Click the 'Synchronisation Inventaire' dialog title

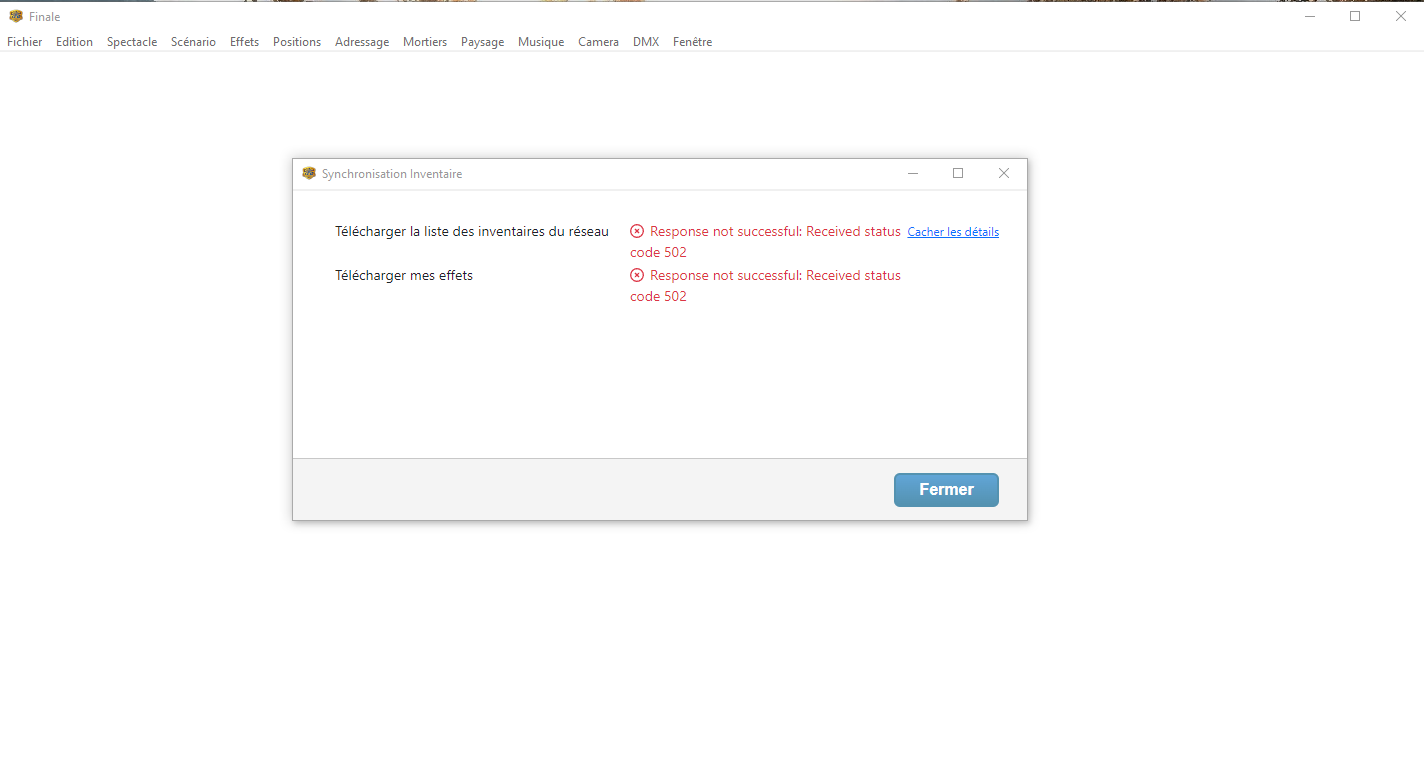pos(392,174)
